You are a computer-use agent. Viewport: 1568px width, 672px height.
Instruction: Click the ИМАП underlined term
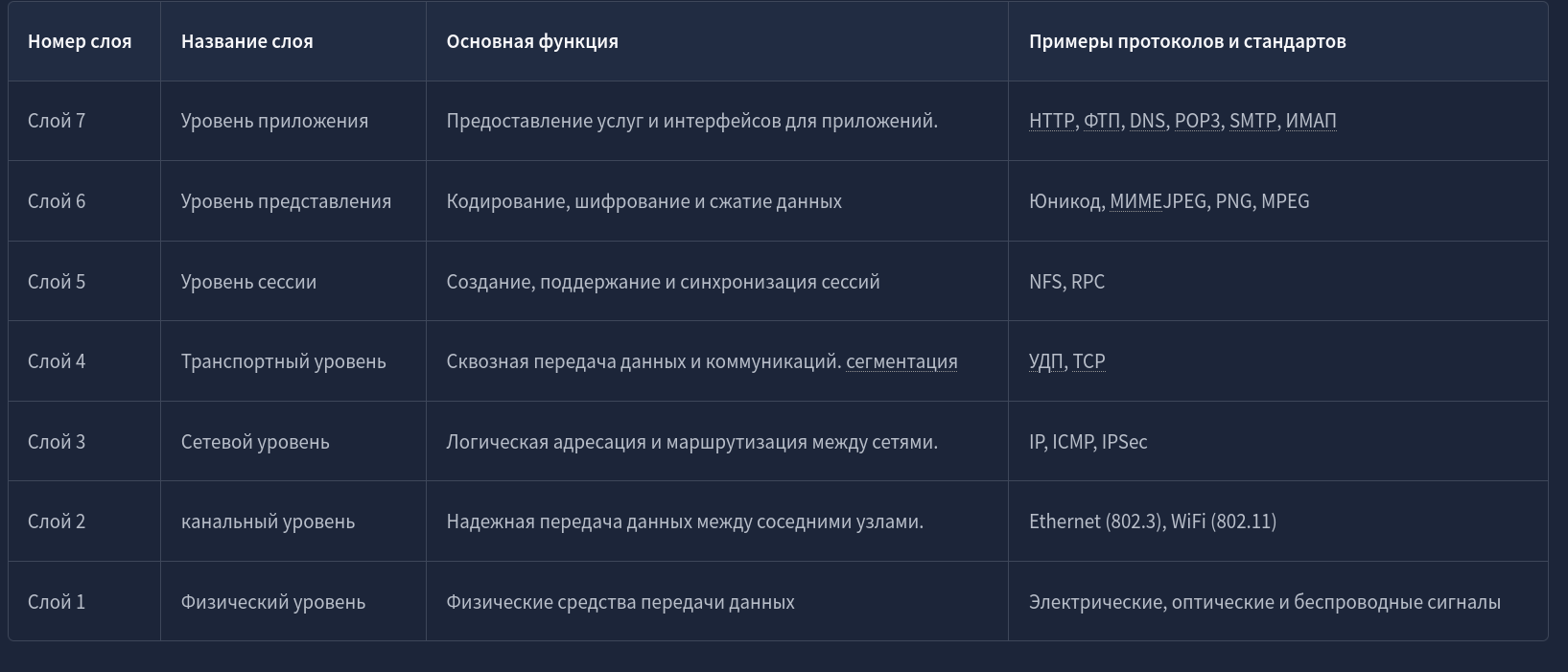1311,121
